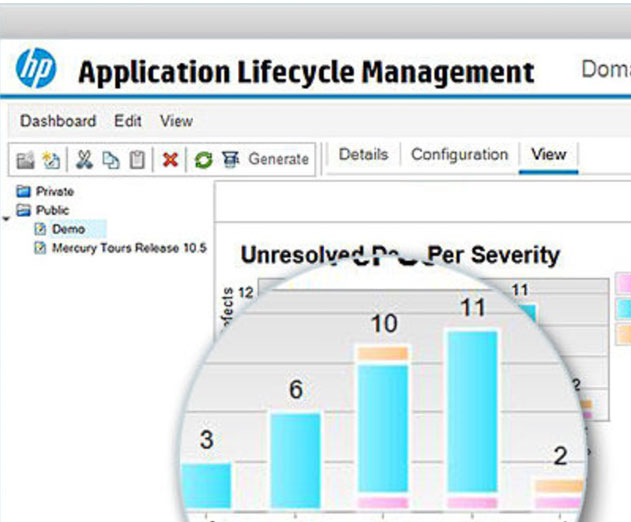Screen dimensions: 631x522
Task: Open Mercury Tours Release 10.5 page
Action: click(x=129, y=248)
